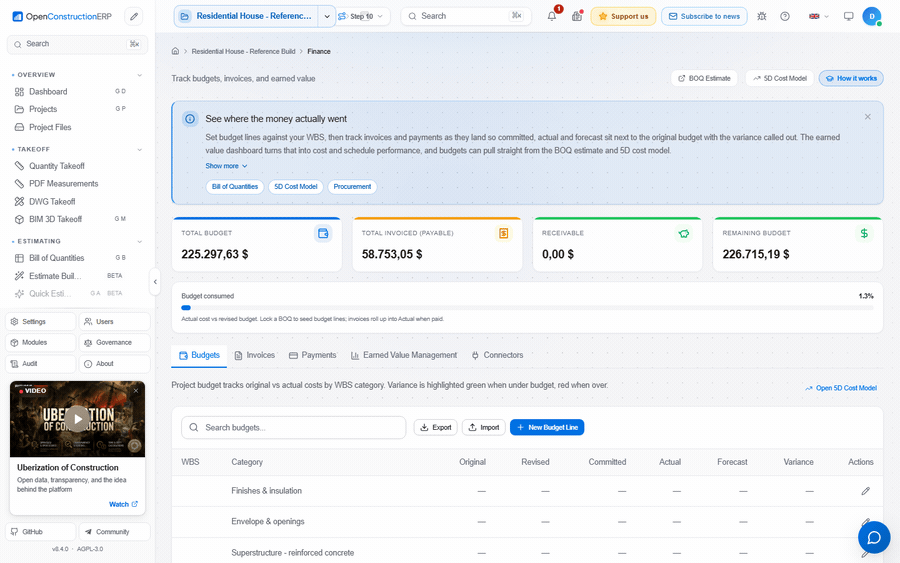Expand Show more in the info banner
900x563 pixels.
tap(226, 166)
